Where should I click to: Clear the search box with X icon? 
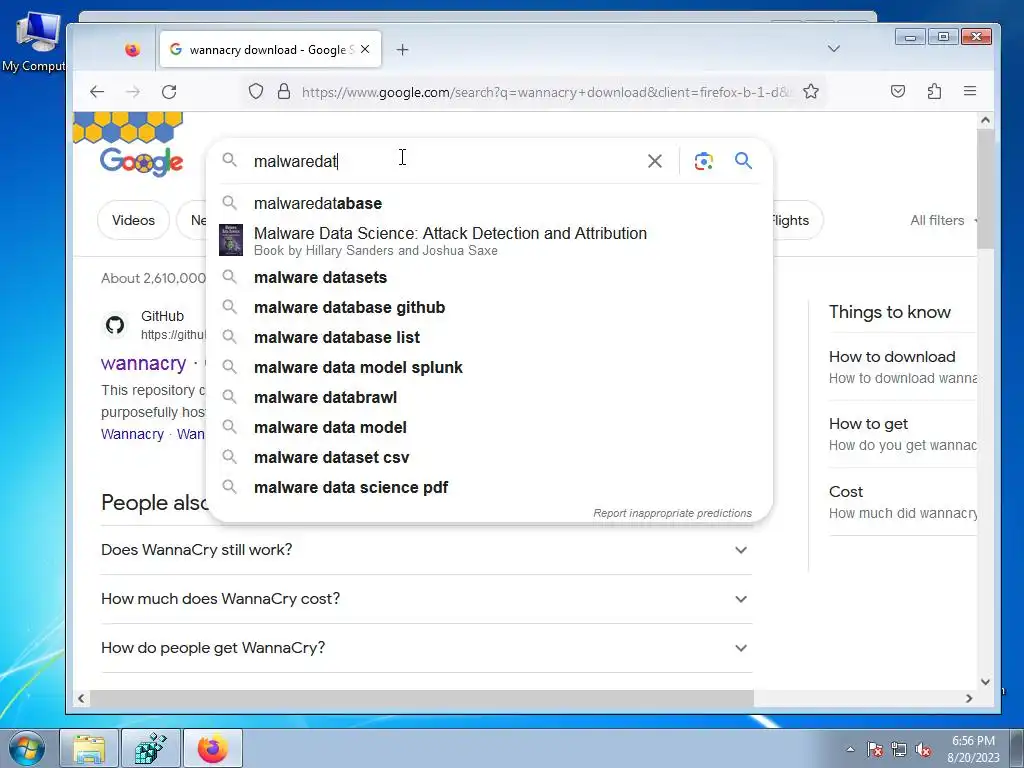click(x=654, y=161)
